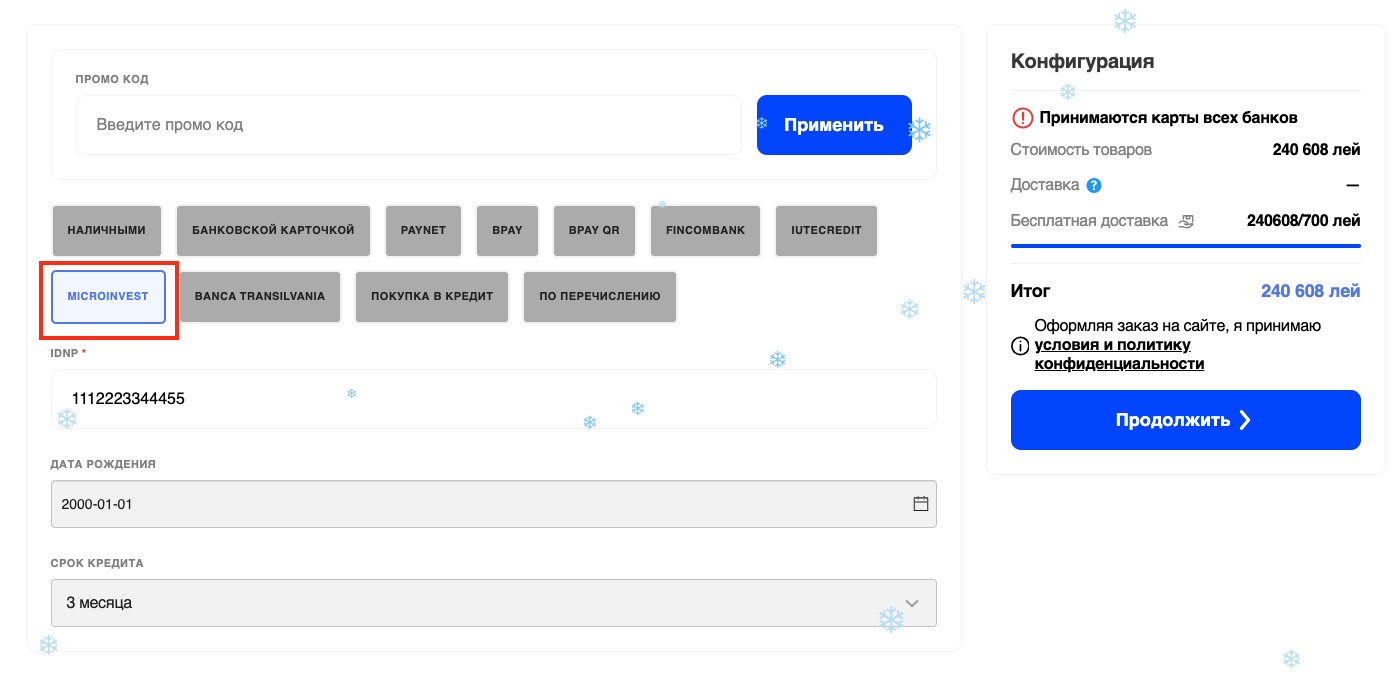Choose Банковской карточкой payment method

pyautogui.click(x=273, y=230)
